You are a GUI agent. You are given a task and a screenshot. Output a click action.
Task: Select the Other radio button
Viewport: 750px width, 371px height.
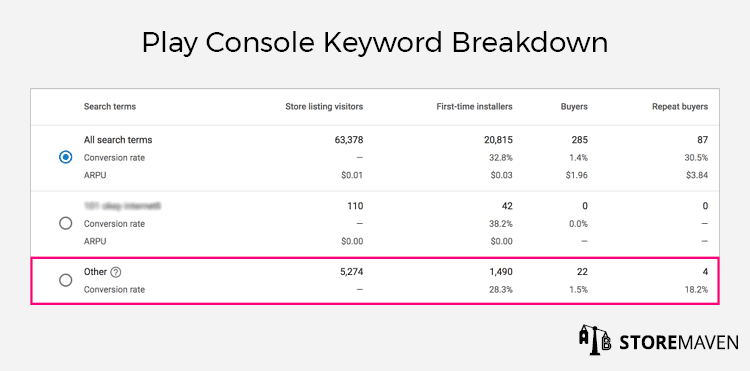click(66, 280)
